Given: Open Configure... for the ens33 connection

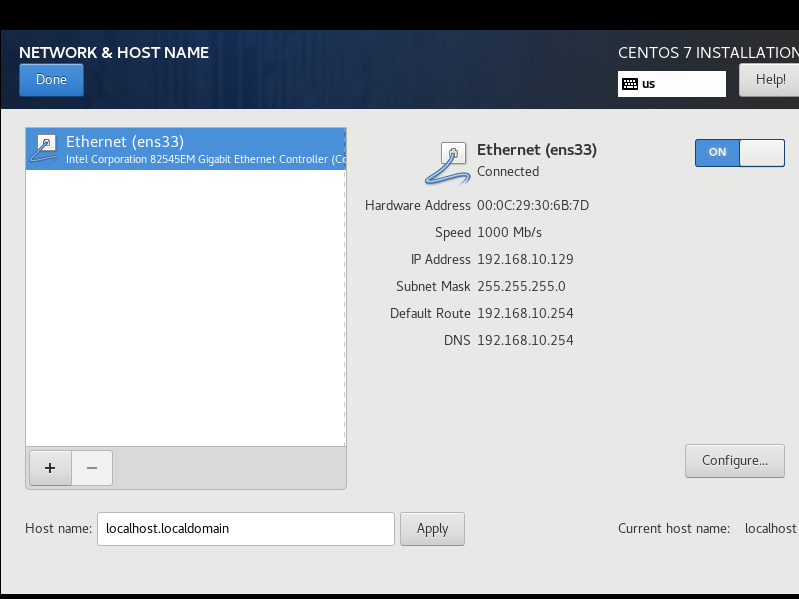Looking at the screenshot, I should pos(735,460).
